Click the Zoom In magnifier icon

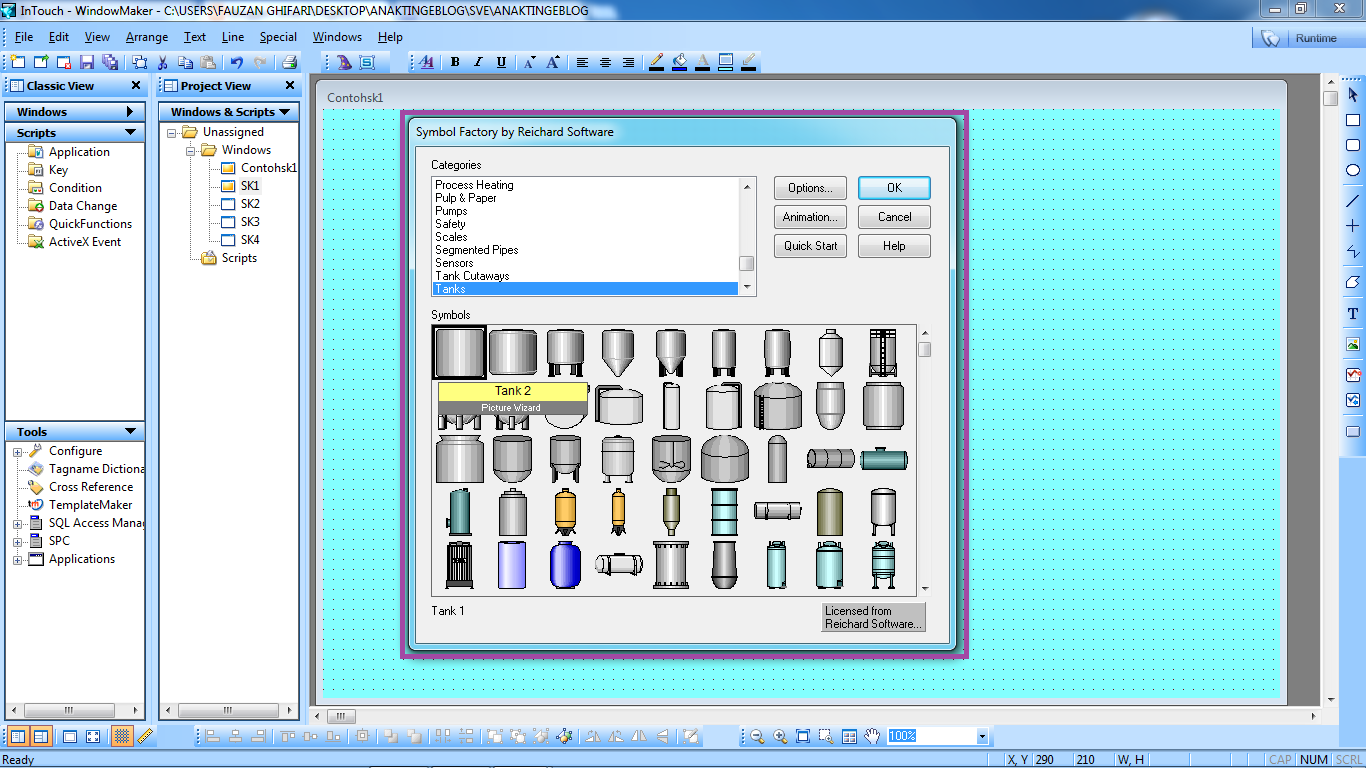pyautogui.click(x=780, y=736)
